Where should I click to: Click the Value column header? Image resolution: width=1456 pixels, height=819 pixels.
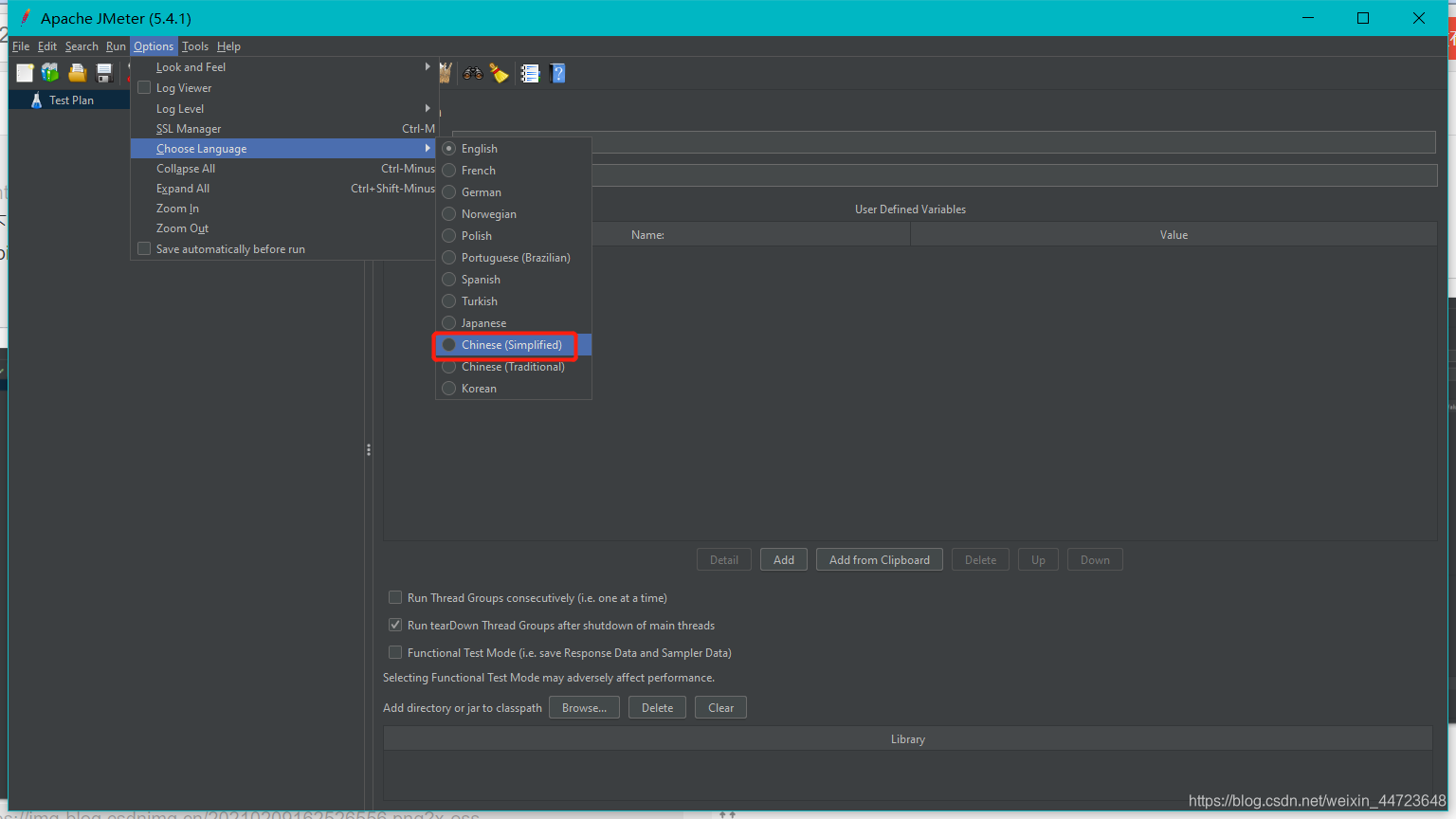tap(1174, 235)
